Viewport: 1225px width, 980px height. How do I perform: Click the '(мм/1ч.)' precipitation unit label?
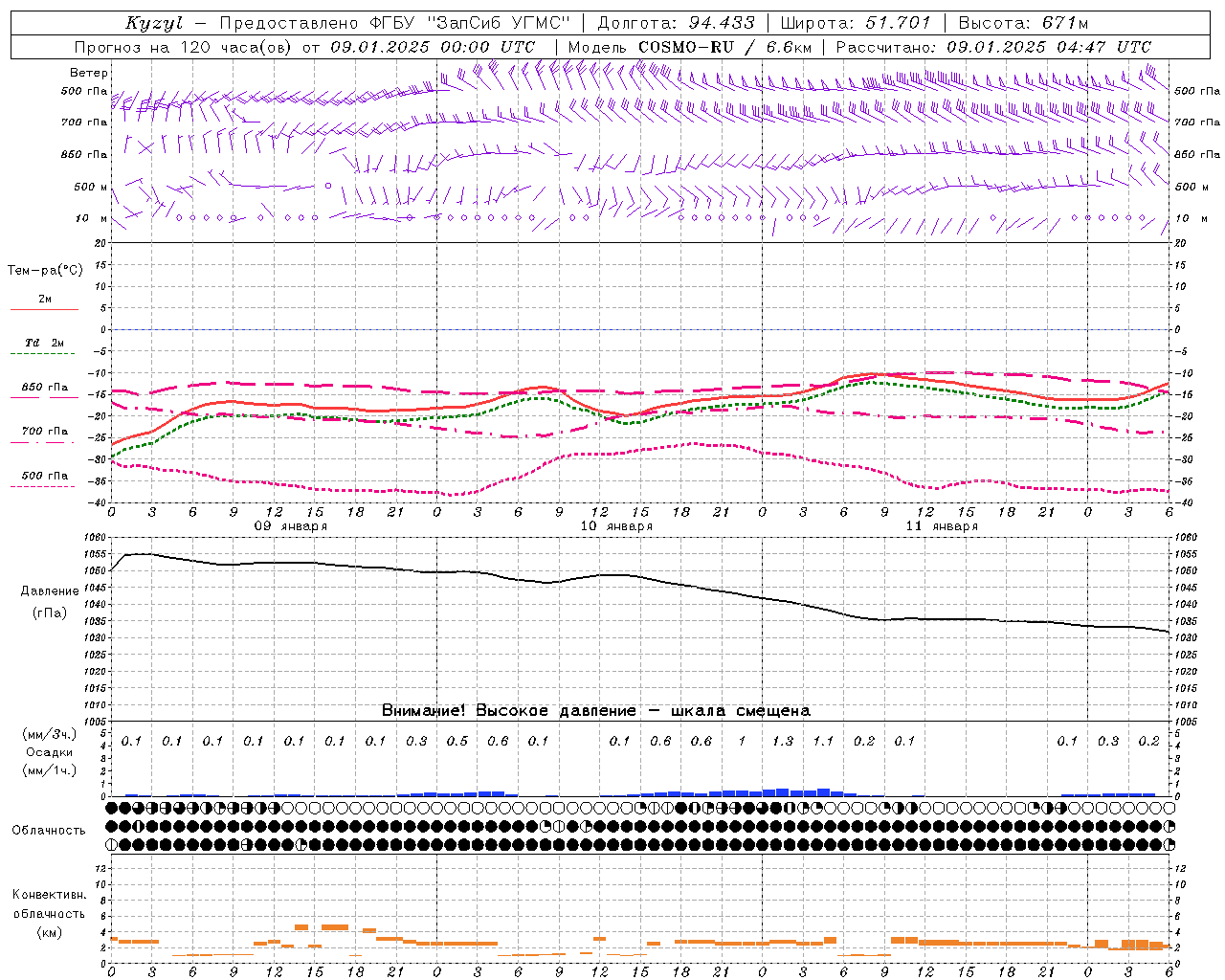[x=50, y=770]
